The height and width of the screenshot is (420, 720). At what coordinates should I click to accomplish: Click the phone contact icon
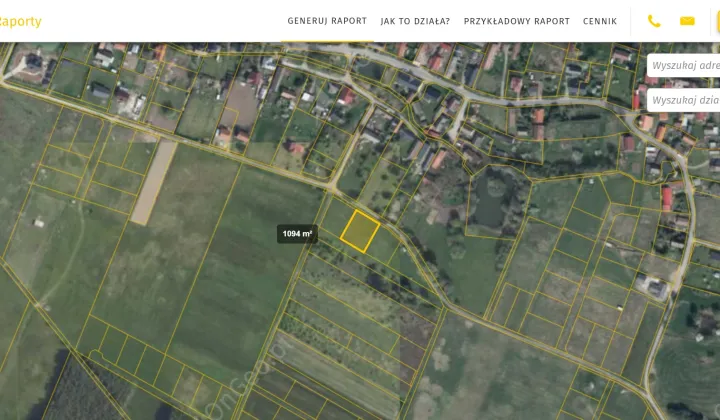(x=654, y=21)
